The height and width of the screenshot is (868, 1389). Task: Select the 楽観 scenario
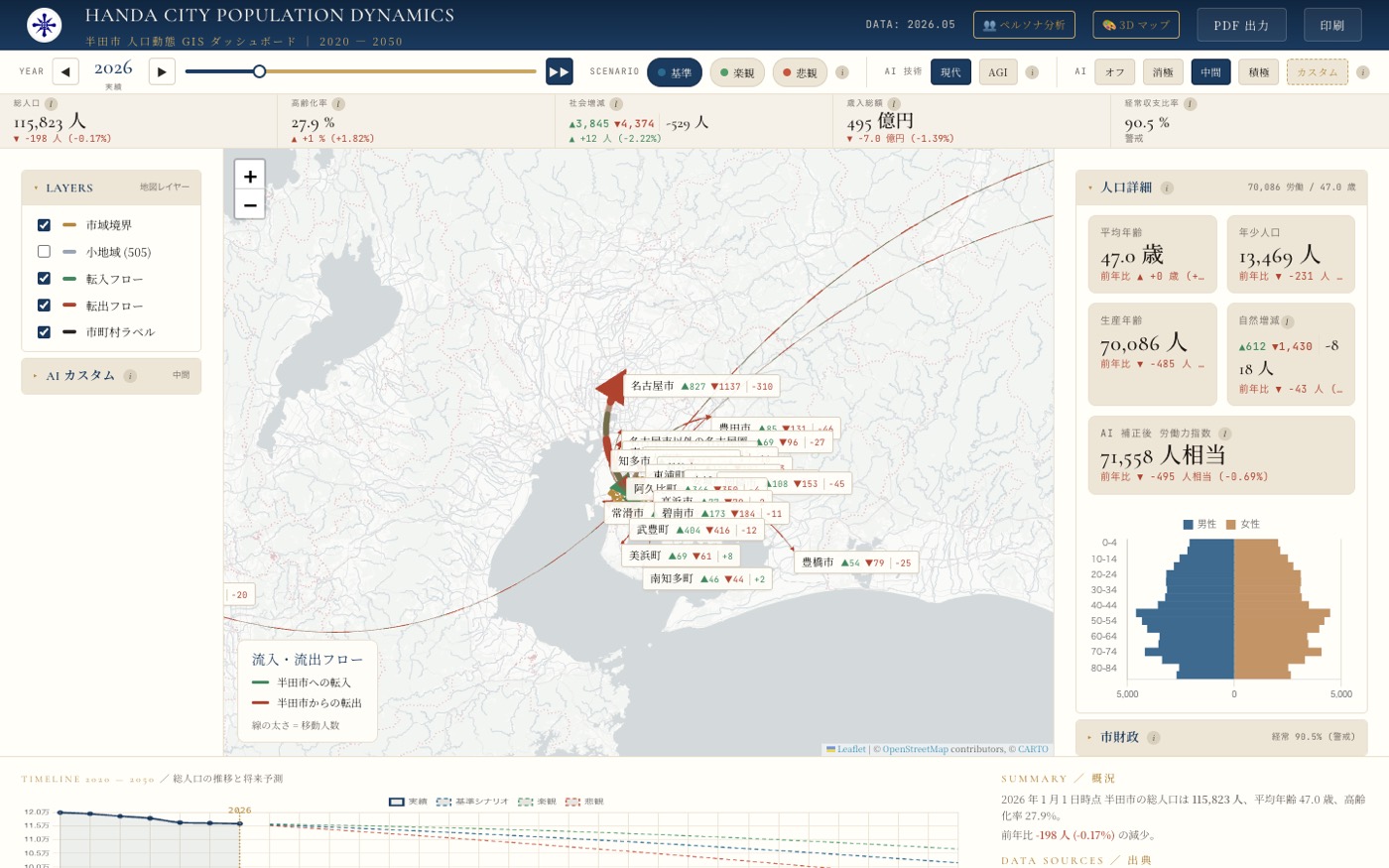(737, 72)
